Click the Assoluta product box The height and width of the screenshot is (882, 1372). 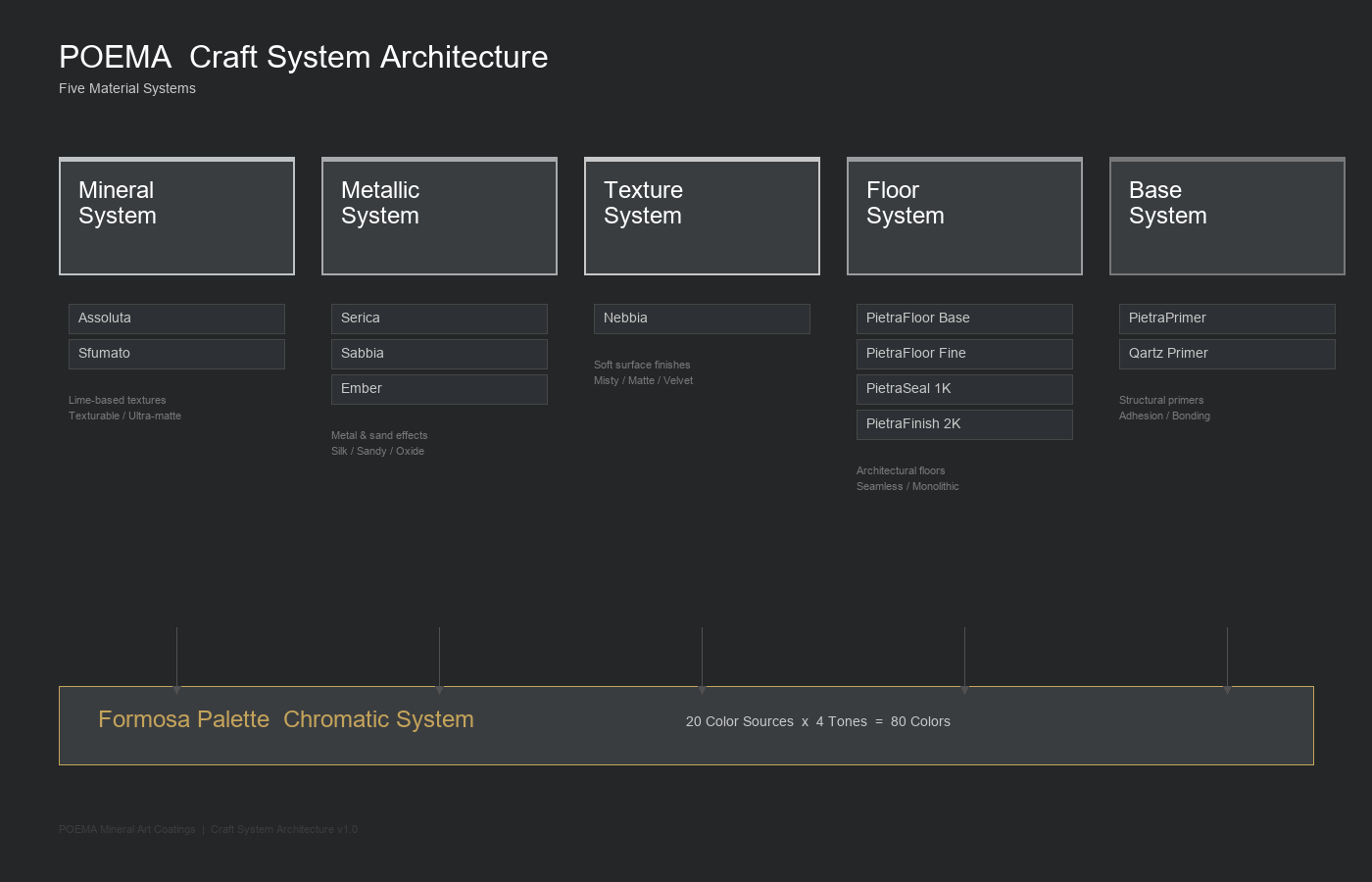[176, 318]
